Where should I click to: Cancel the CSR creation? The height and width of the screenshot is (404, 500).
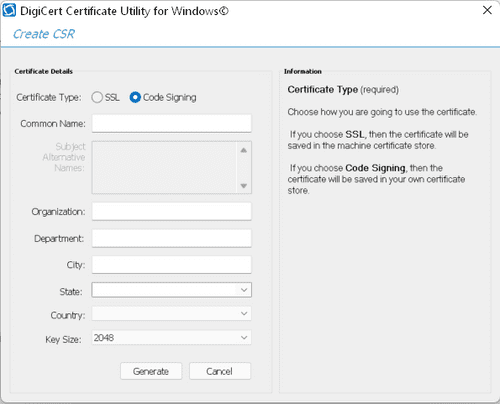pos(220,371)
